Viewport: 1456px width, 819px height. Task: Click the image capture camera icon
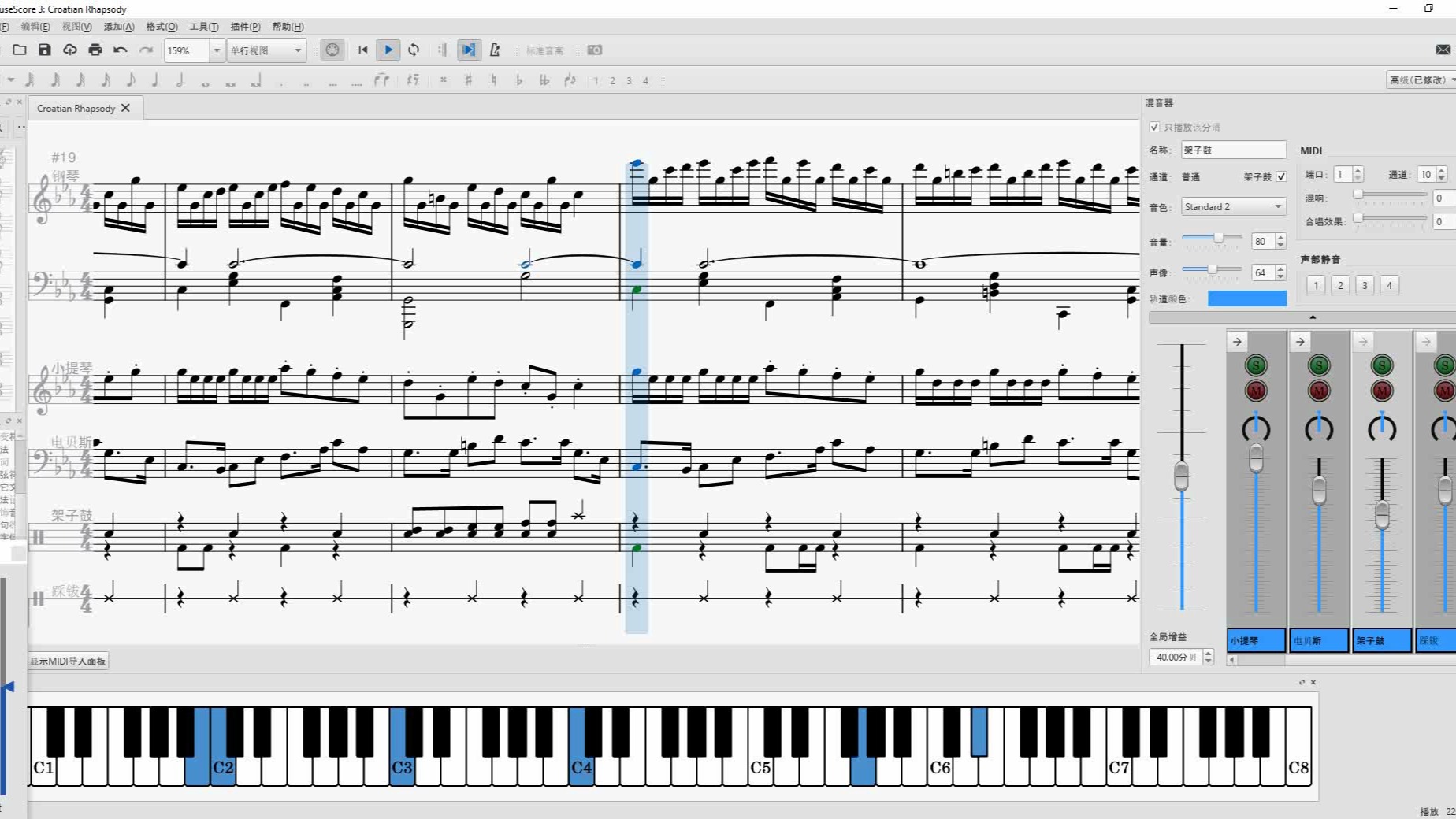[x=595, y=50]
